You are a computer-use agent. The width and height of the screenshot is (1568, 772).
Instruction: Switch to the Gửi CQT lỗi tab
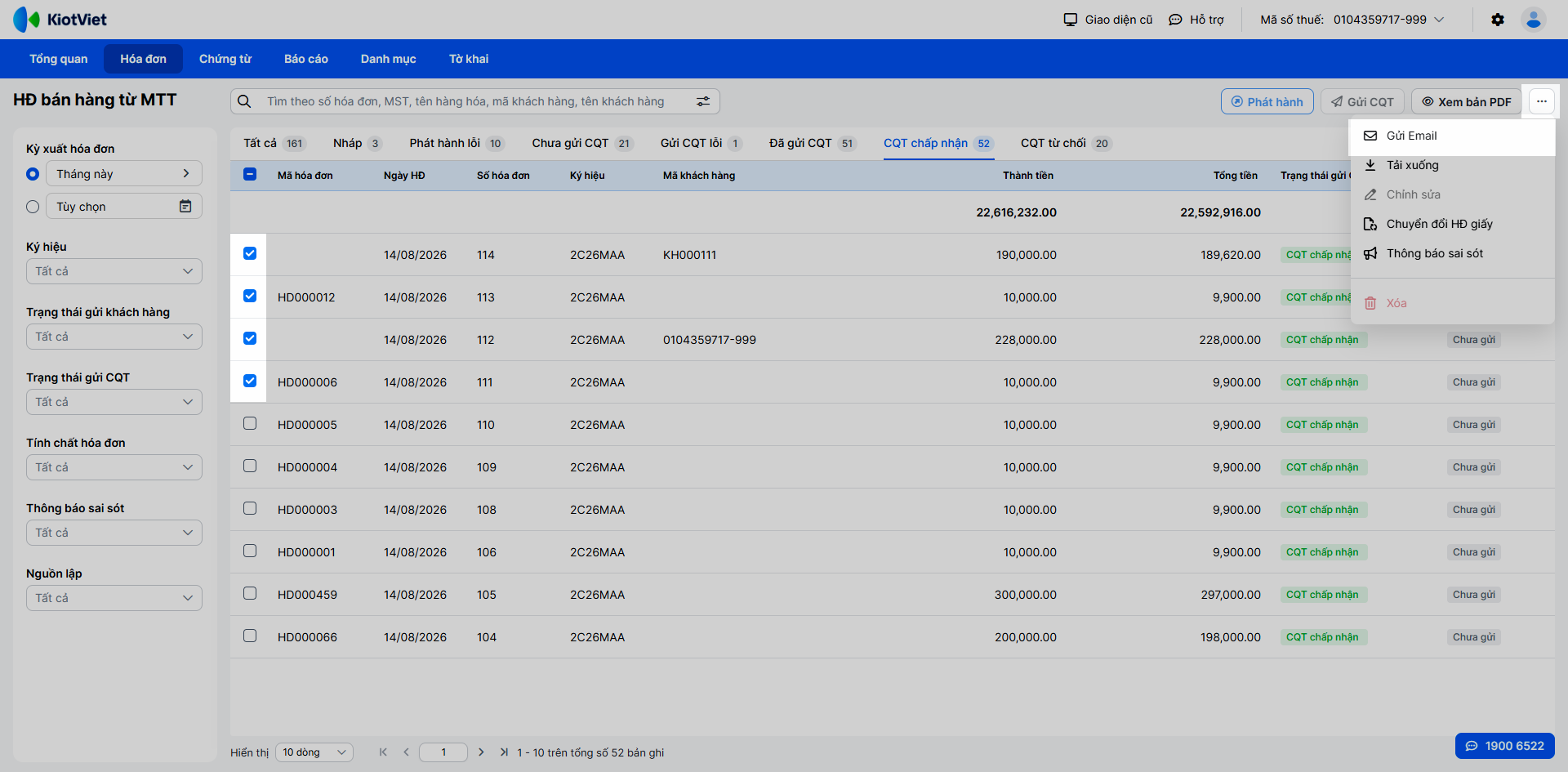(x=702, y=143)
